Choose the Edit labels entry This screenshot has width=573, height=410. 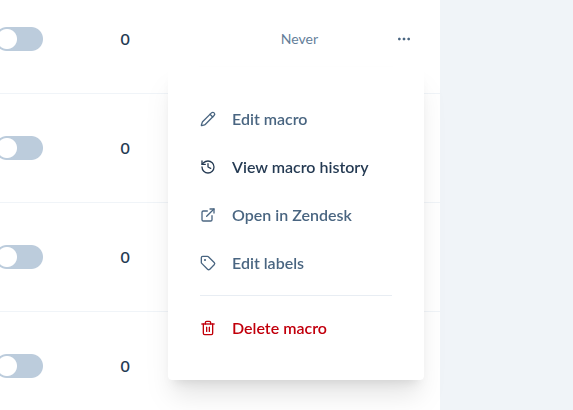point(268,264)
